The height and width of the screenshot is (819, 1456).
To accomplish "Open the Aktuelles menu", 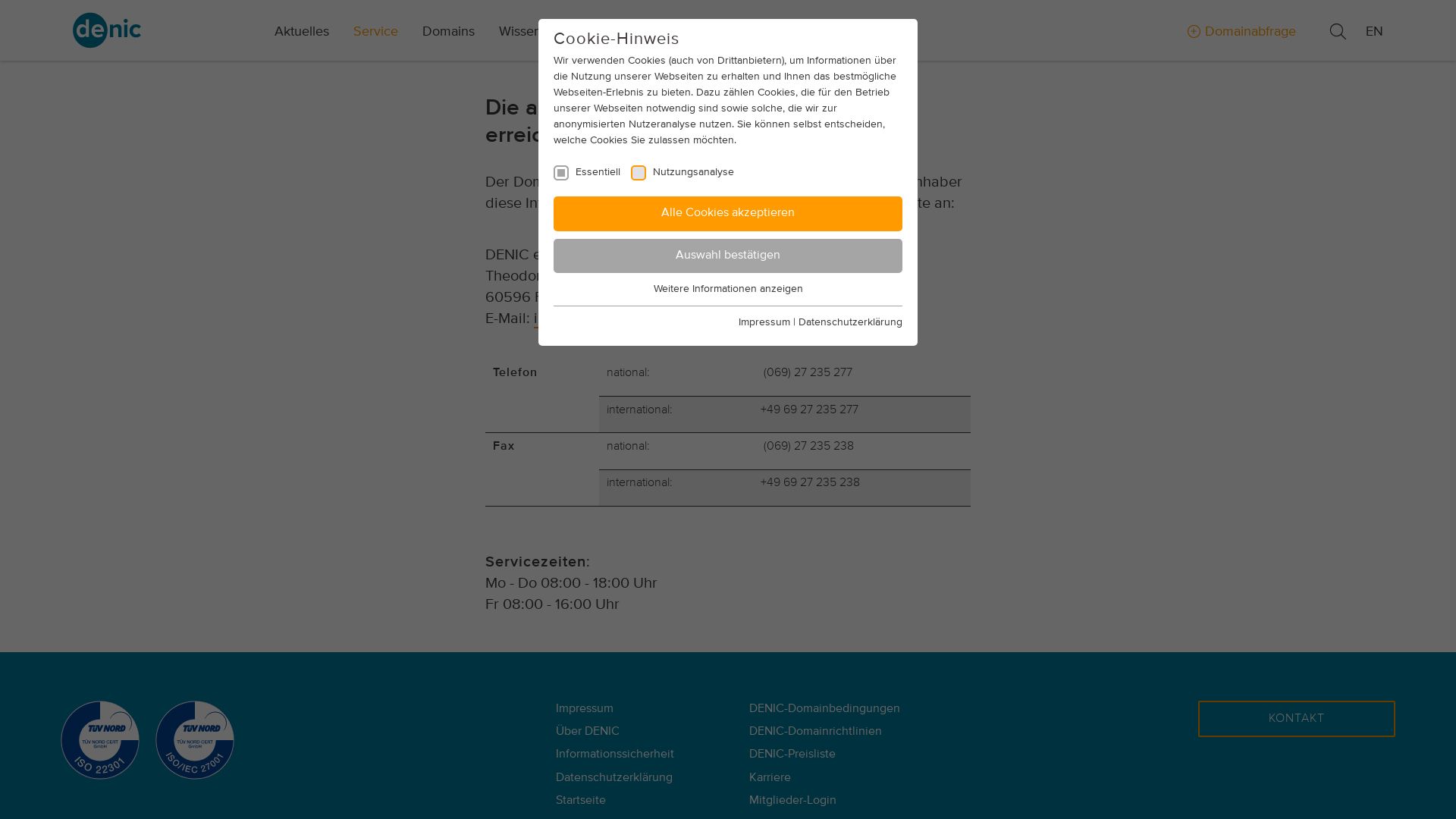I will 302,32.
